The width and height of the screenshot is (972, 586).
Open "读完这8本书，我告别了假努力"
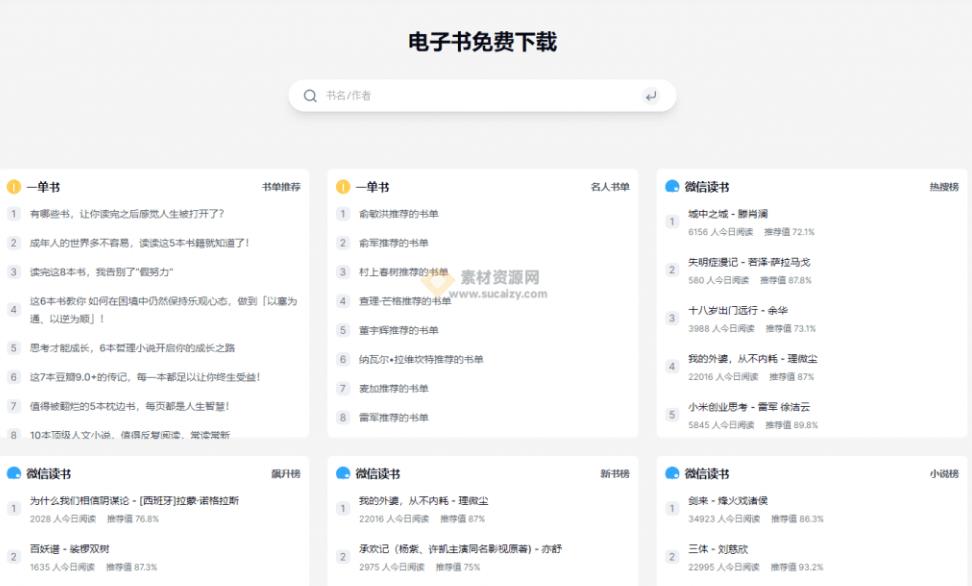[x=102, y=272]
